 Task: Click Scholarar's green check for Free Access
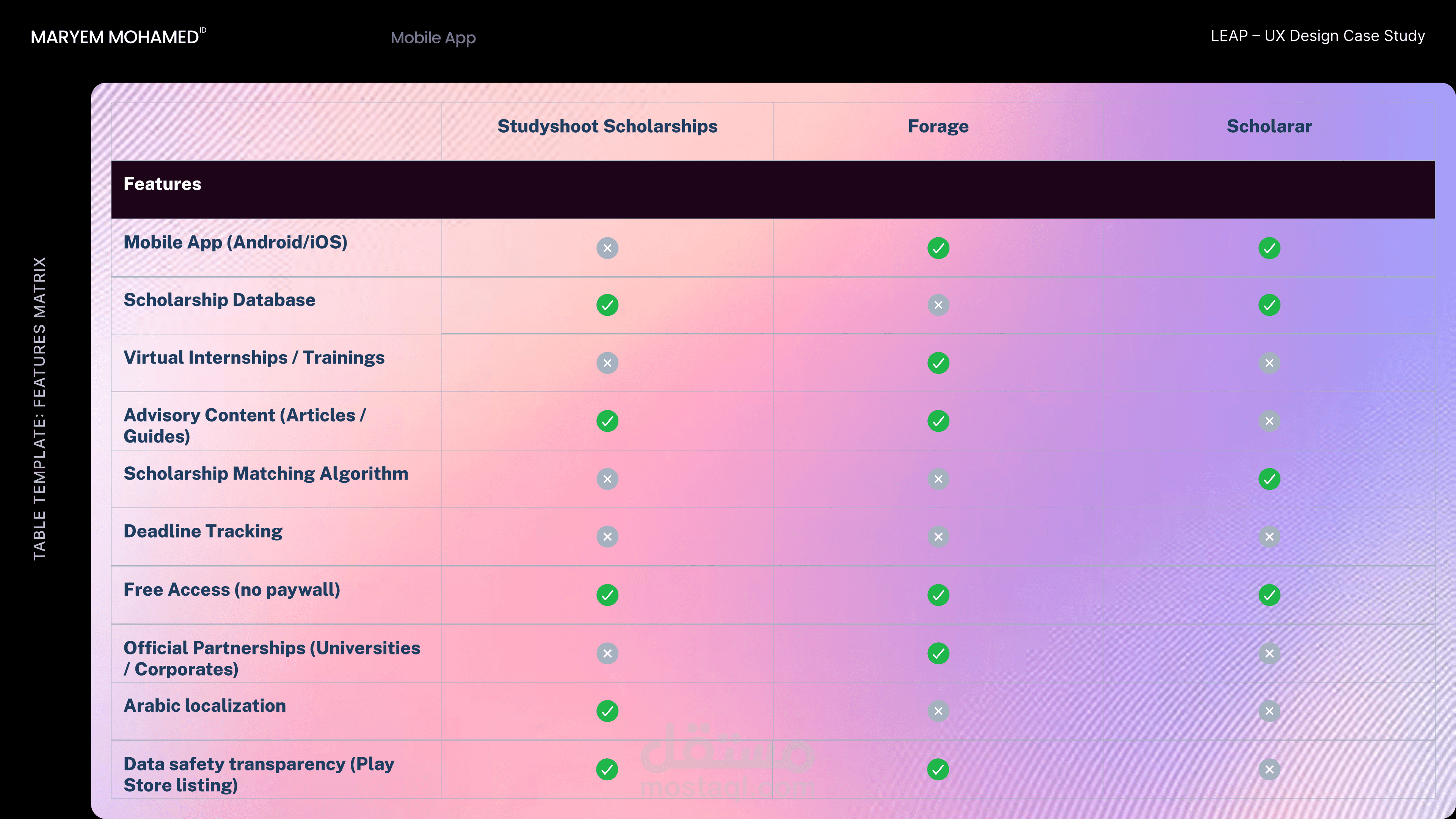pos(1269,595)
